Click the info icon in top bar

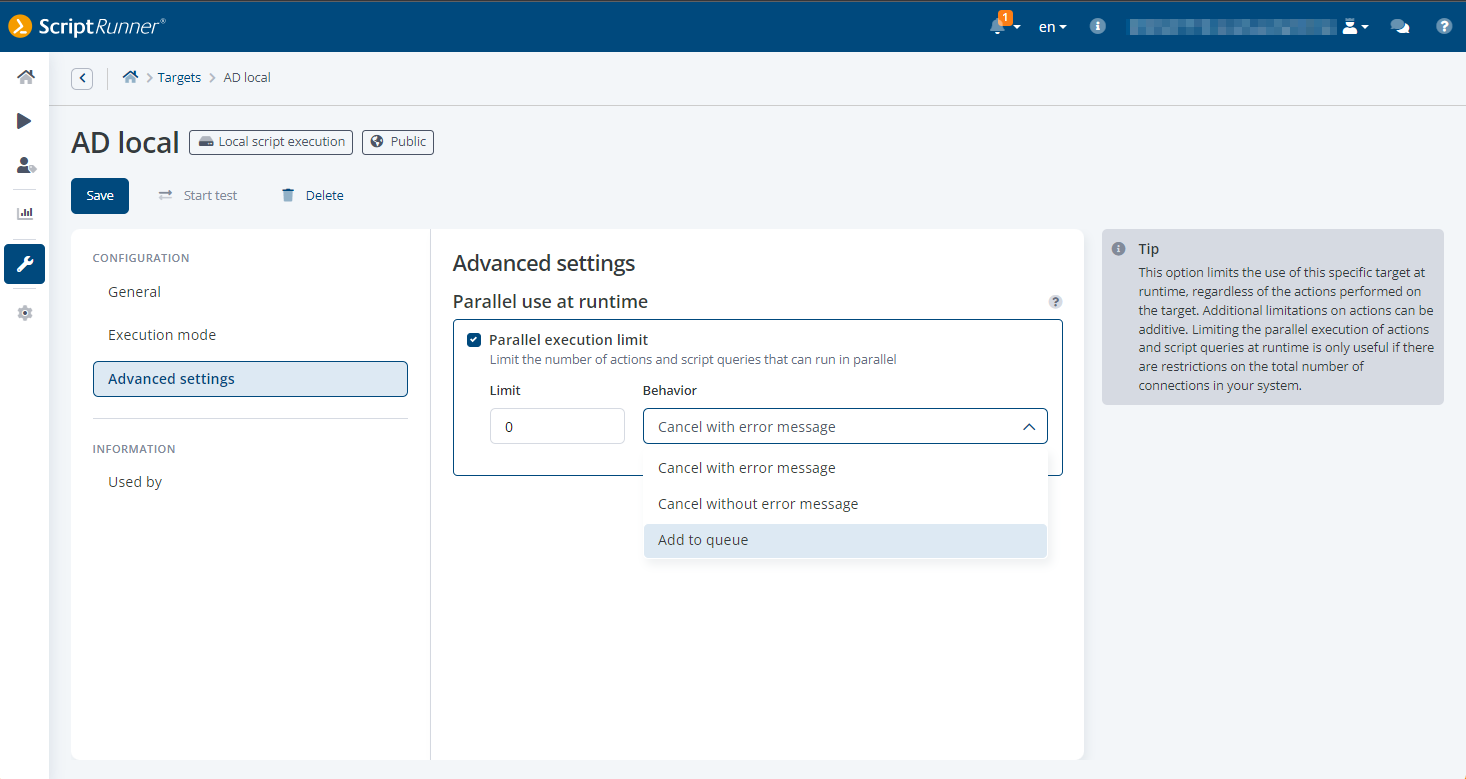(1098, 27)
